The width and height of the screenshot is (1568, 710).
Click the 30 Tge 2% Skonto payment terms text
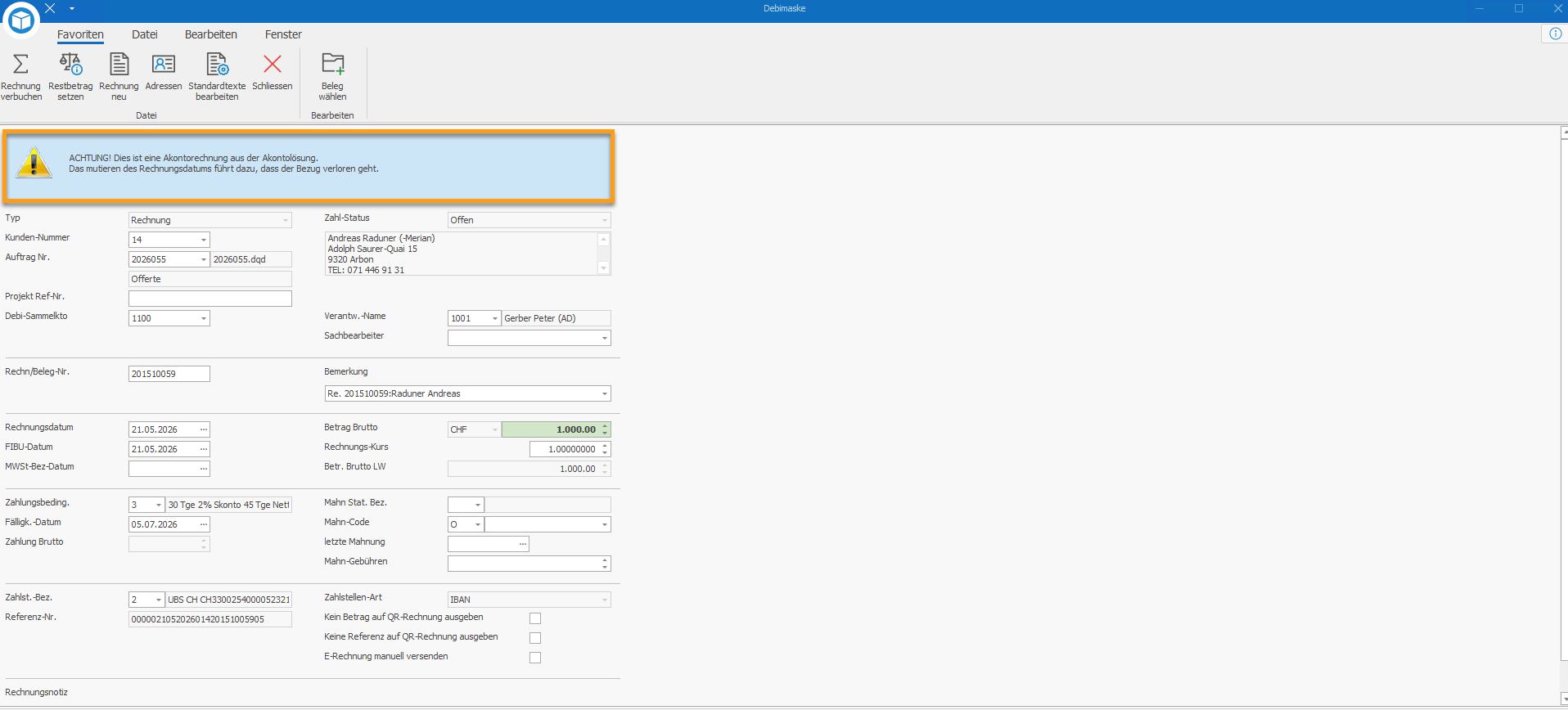pyautogui.click(x=228, y=505)
